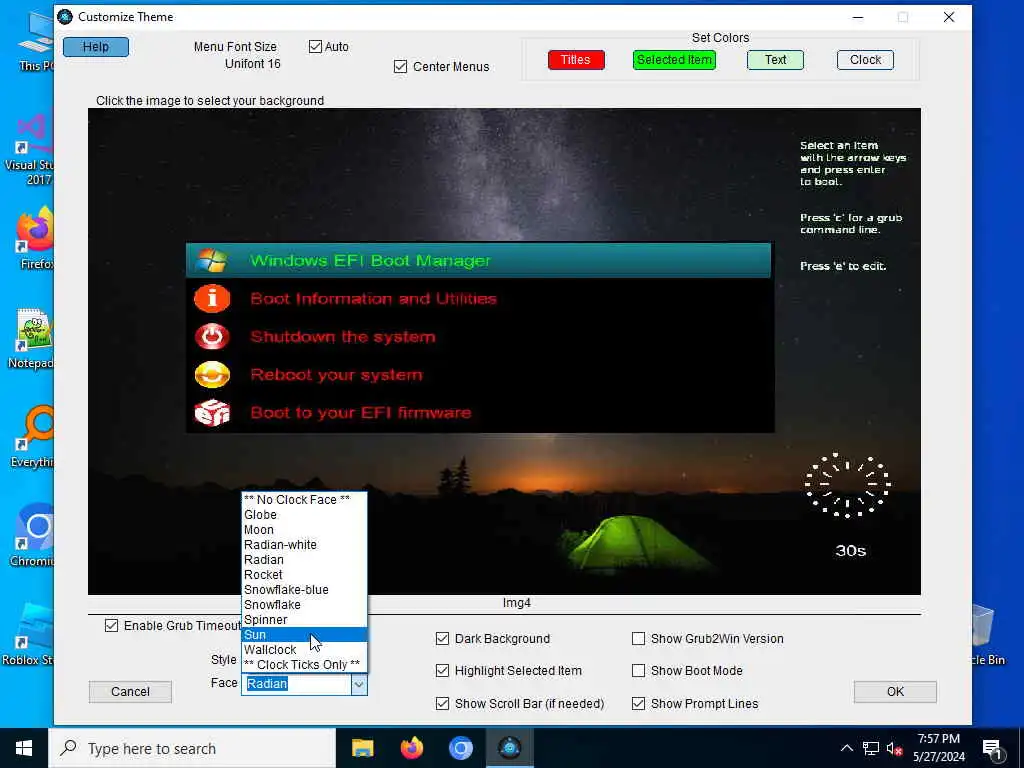
Task: Set the Clock color button
Action: click(x=865, y=60)
